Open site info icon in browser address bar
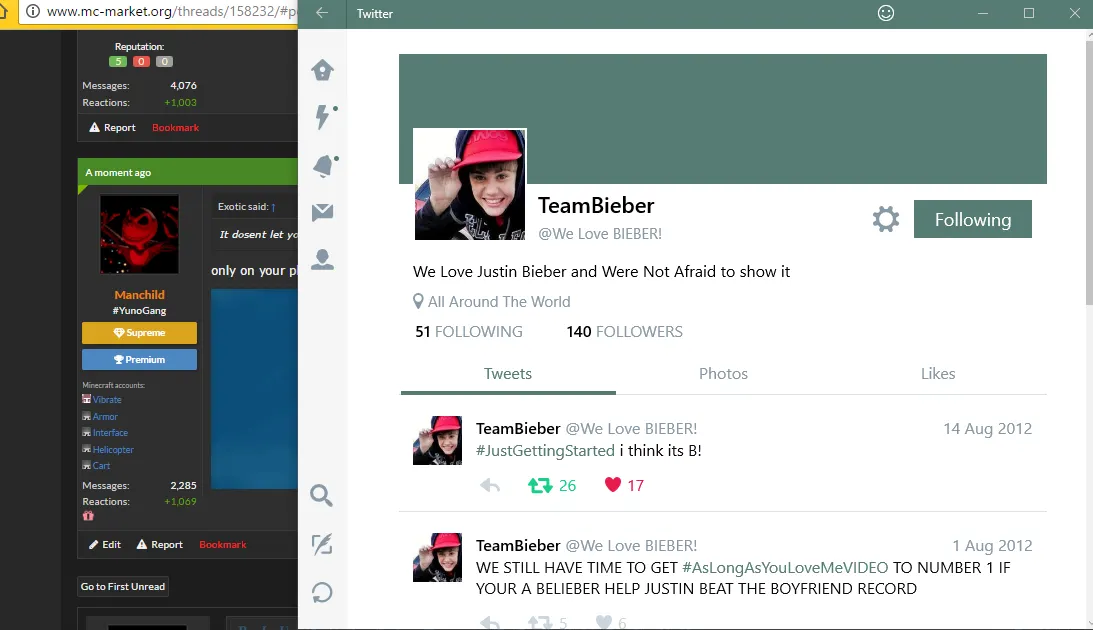The image size is (1093, 630). click(32, 11)
